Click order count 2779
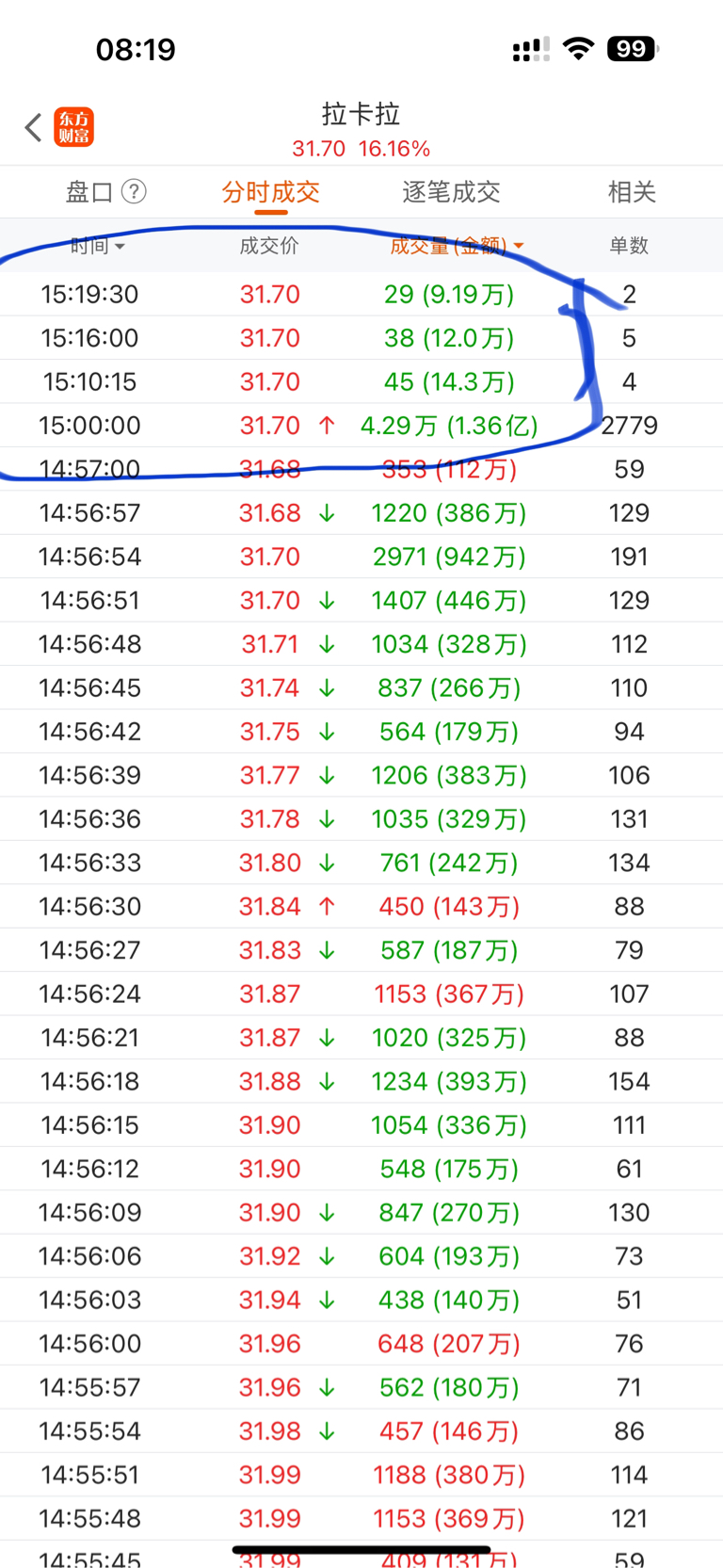 (629, 426)
